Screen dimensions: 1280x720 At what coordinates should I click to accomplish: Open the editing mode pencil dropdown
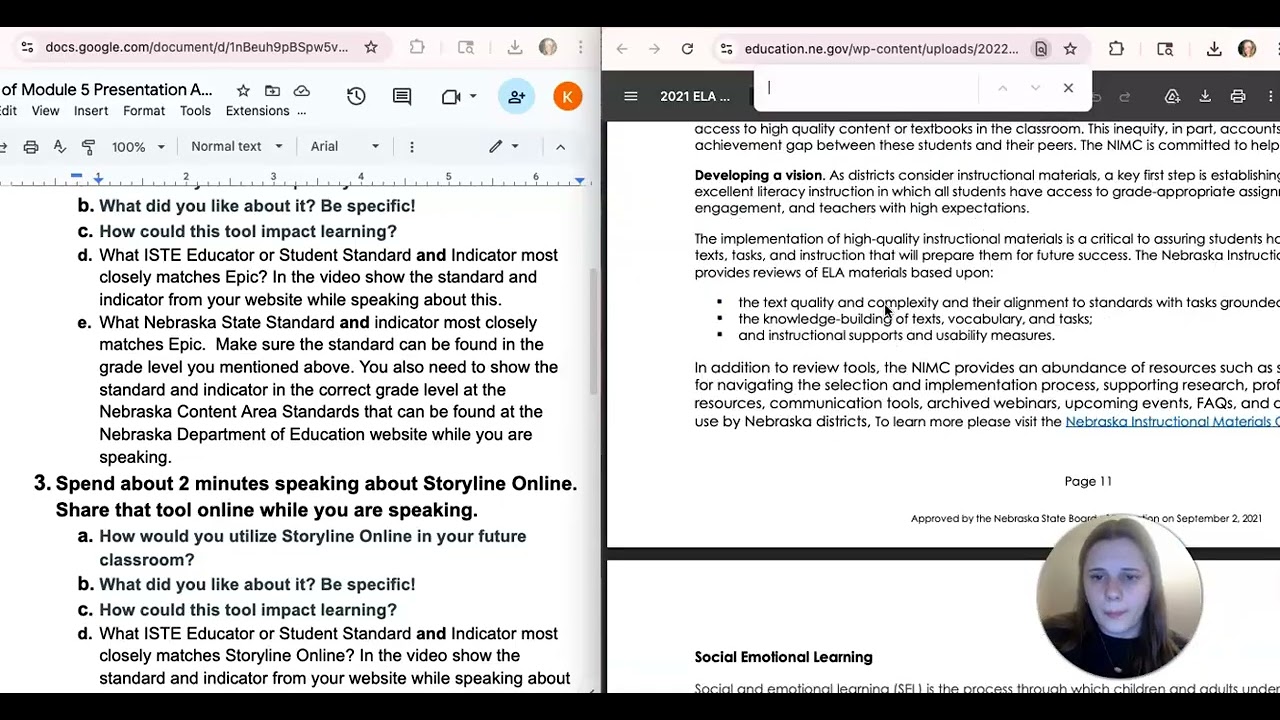pyautogui.click(x=504, y=147)
